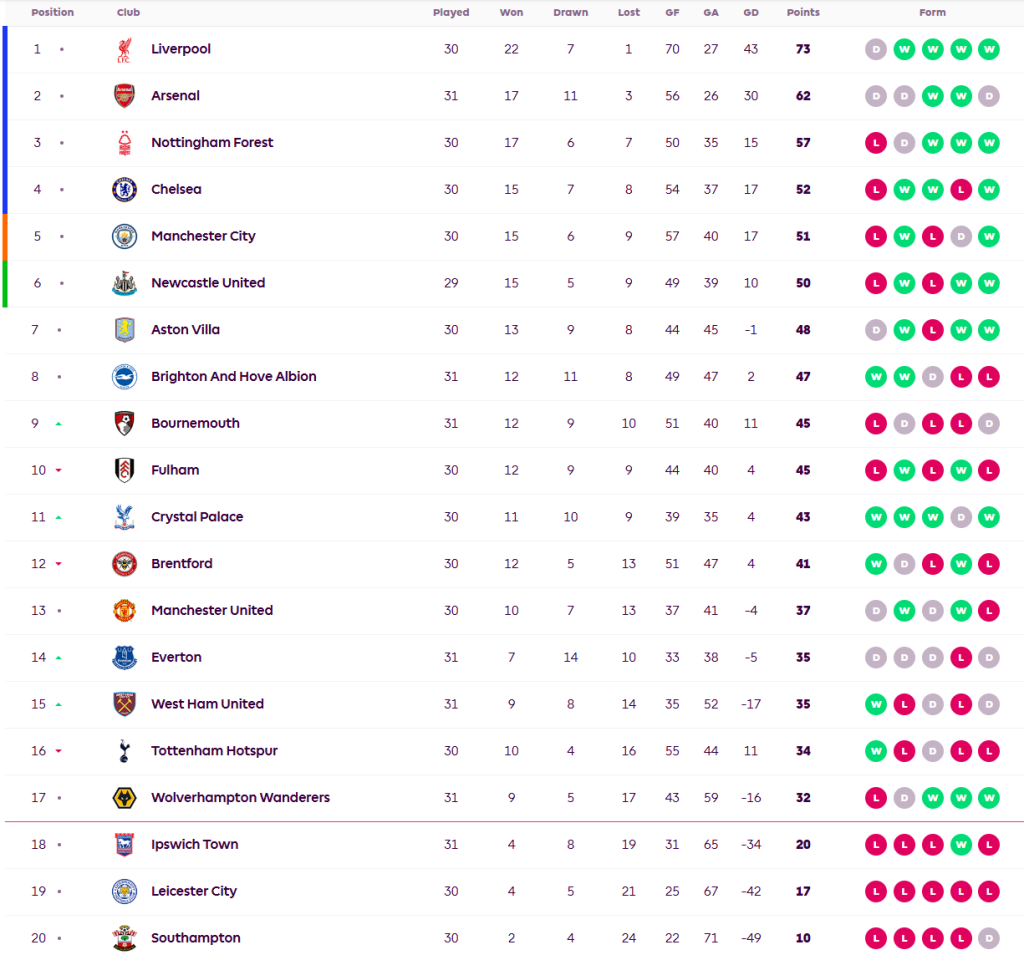The image size is (1024, 955).
Task: Open the Crystal Palace club link
Action: click(197, 517)
